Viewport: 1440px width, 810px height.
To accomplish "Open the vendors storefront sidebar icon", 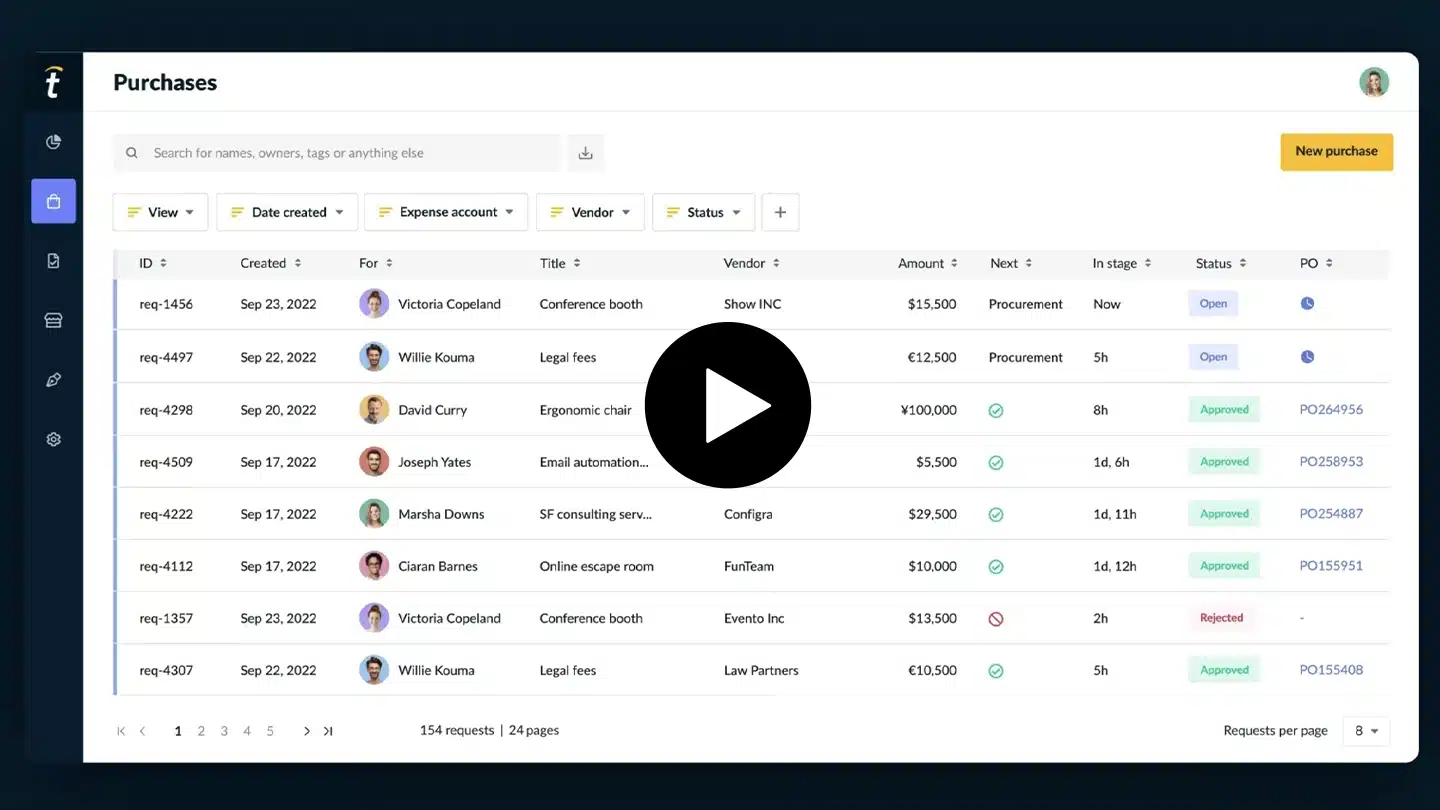I will click(x=54, y=320).
